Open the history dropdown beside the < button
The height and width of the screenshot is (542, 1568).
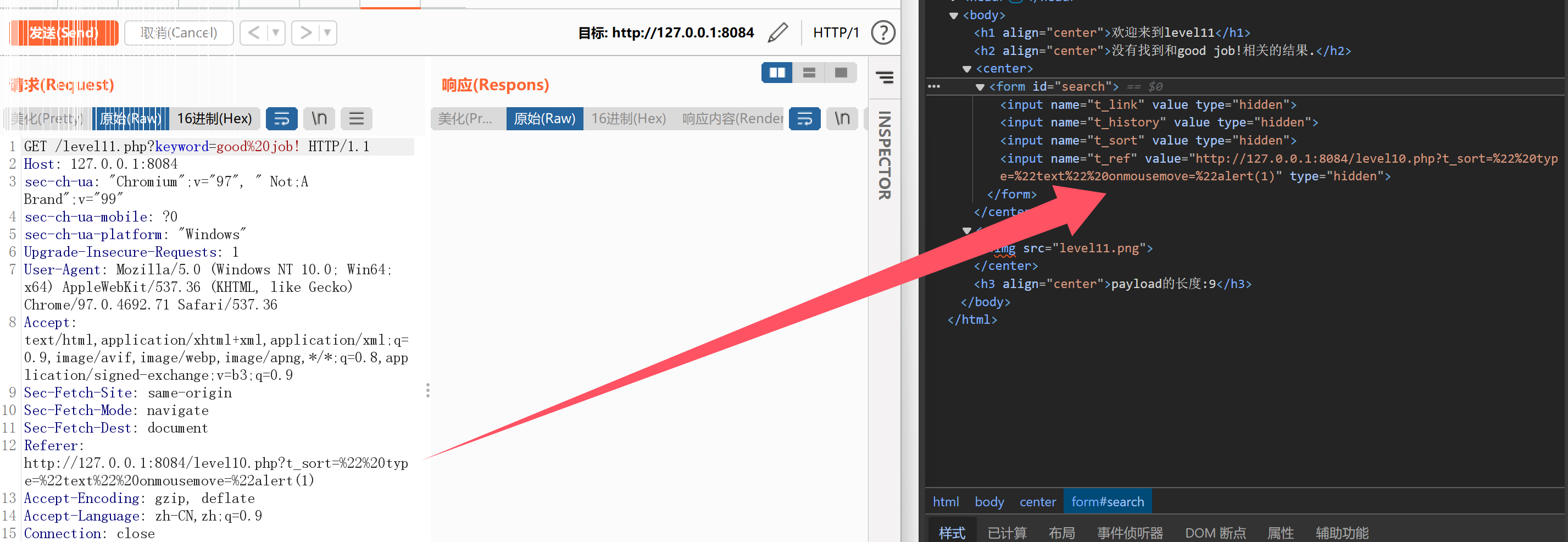[x=276, y=32]
